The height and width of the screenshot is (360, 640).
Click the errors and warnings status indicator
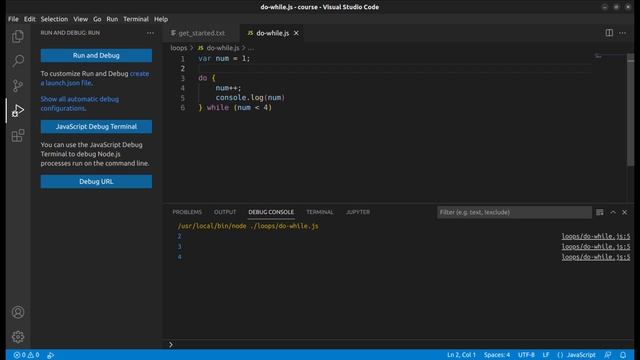[x=27, y=355]
